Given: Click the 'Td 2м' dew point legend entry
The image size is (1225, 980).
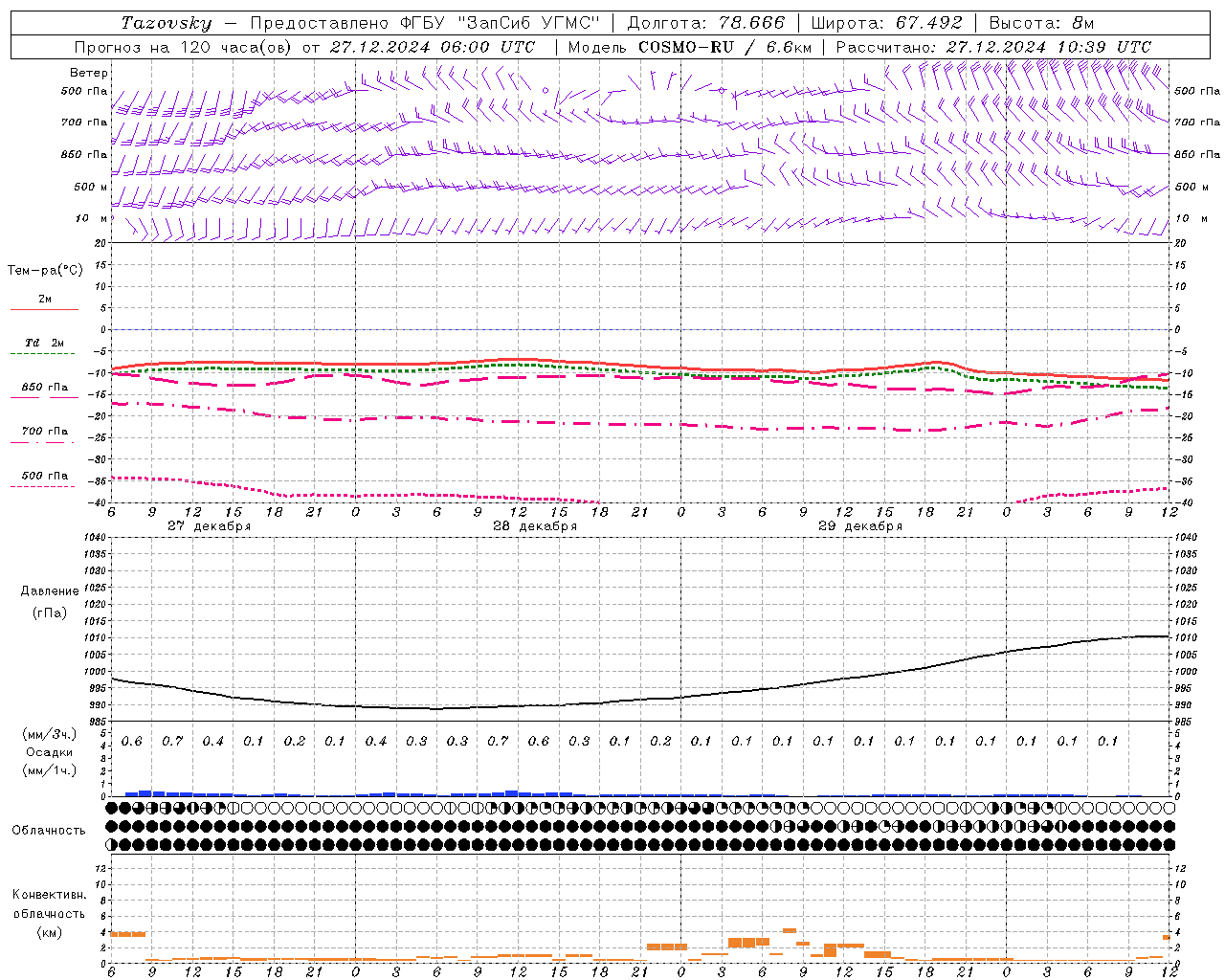Looking at the screenshot, I should point(45,343).
